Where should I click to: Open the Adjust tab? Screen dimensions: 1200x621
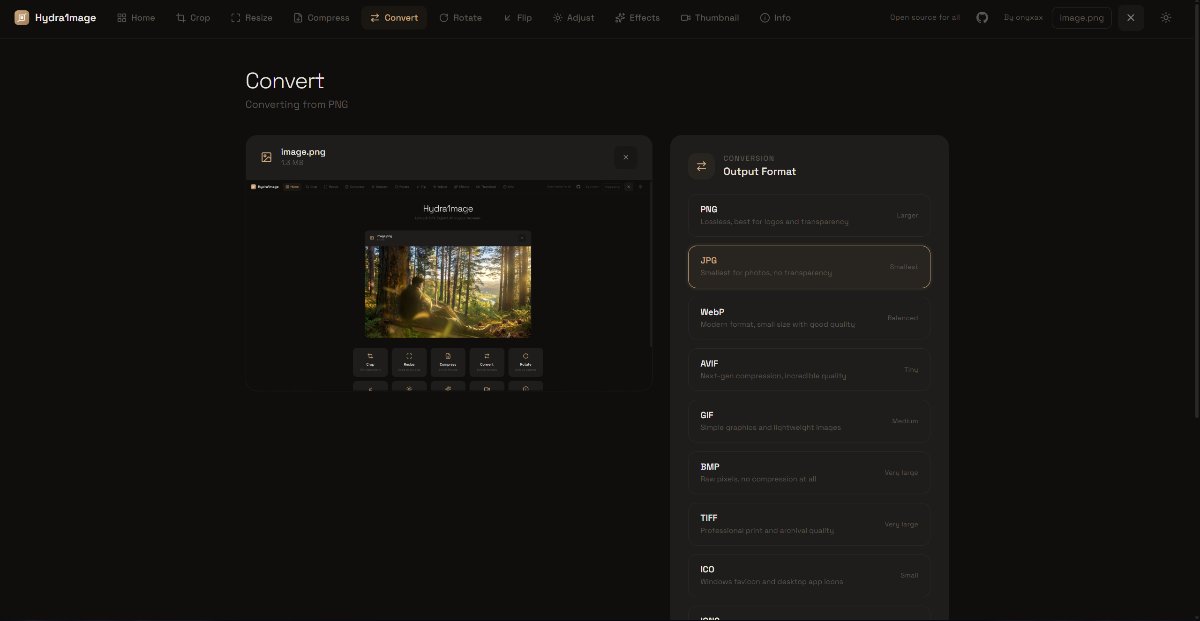[x=574, y=18]
